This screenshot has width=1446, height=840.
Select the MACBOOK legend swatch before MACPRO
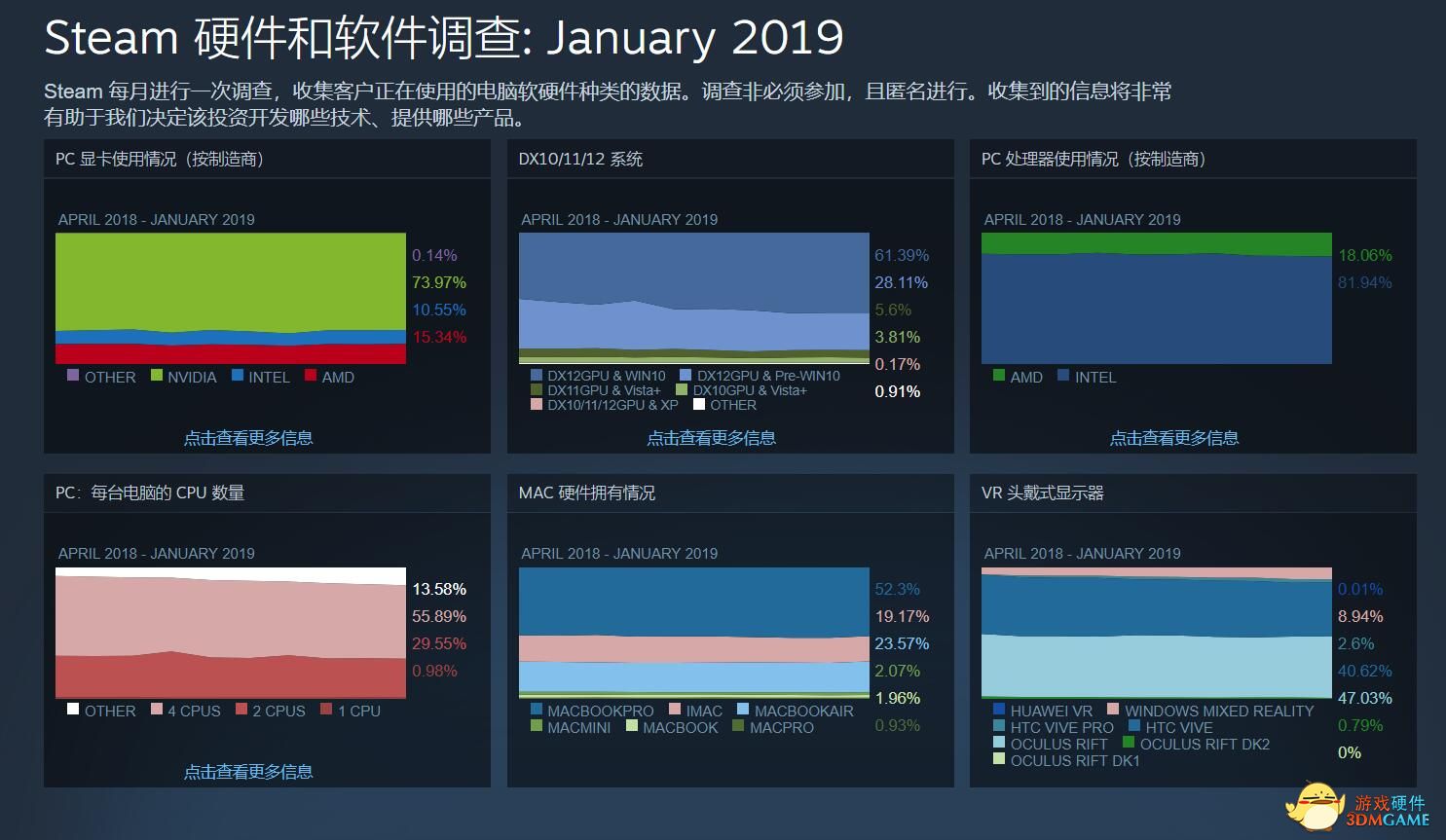[x=632, y=726]
